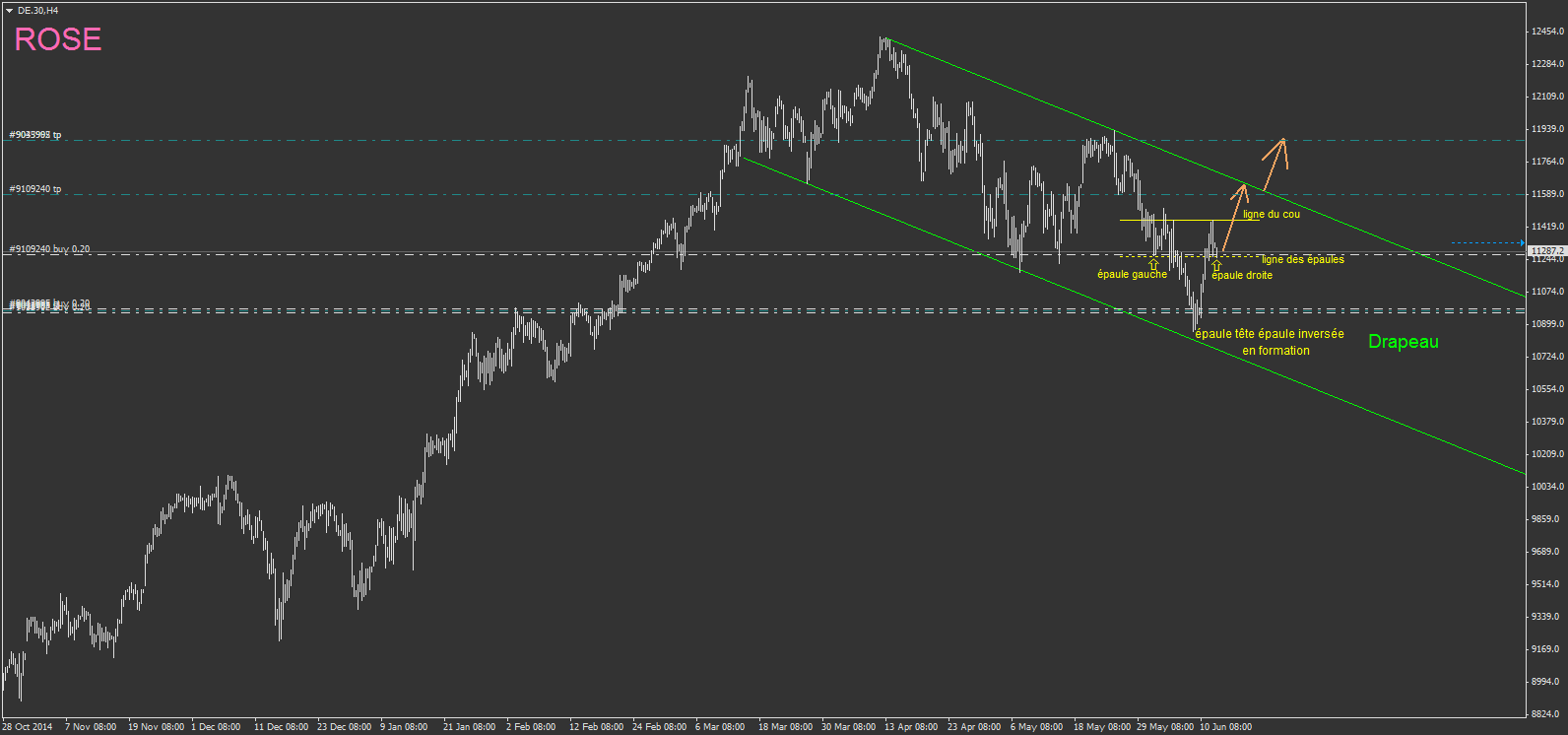Click the '13 Apr 08:00' time axis label
1568x735 pixels.
tap(911, 727)
